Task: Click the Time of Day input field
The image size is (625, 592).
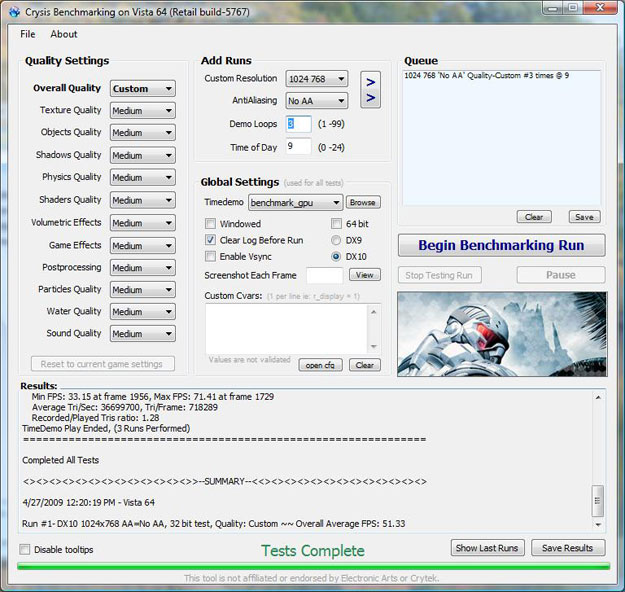Action: click(299, 146)
